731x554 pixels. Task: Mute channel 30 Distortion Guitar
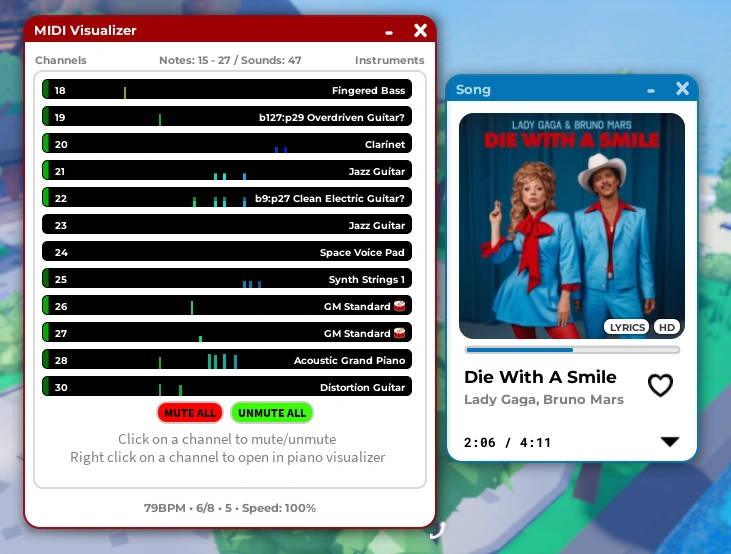click(227, 387)
